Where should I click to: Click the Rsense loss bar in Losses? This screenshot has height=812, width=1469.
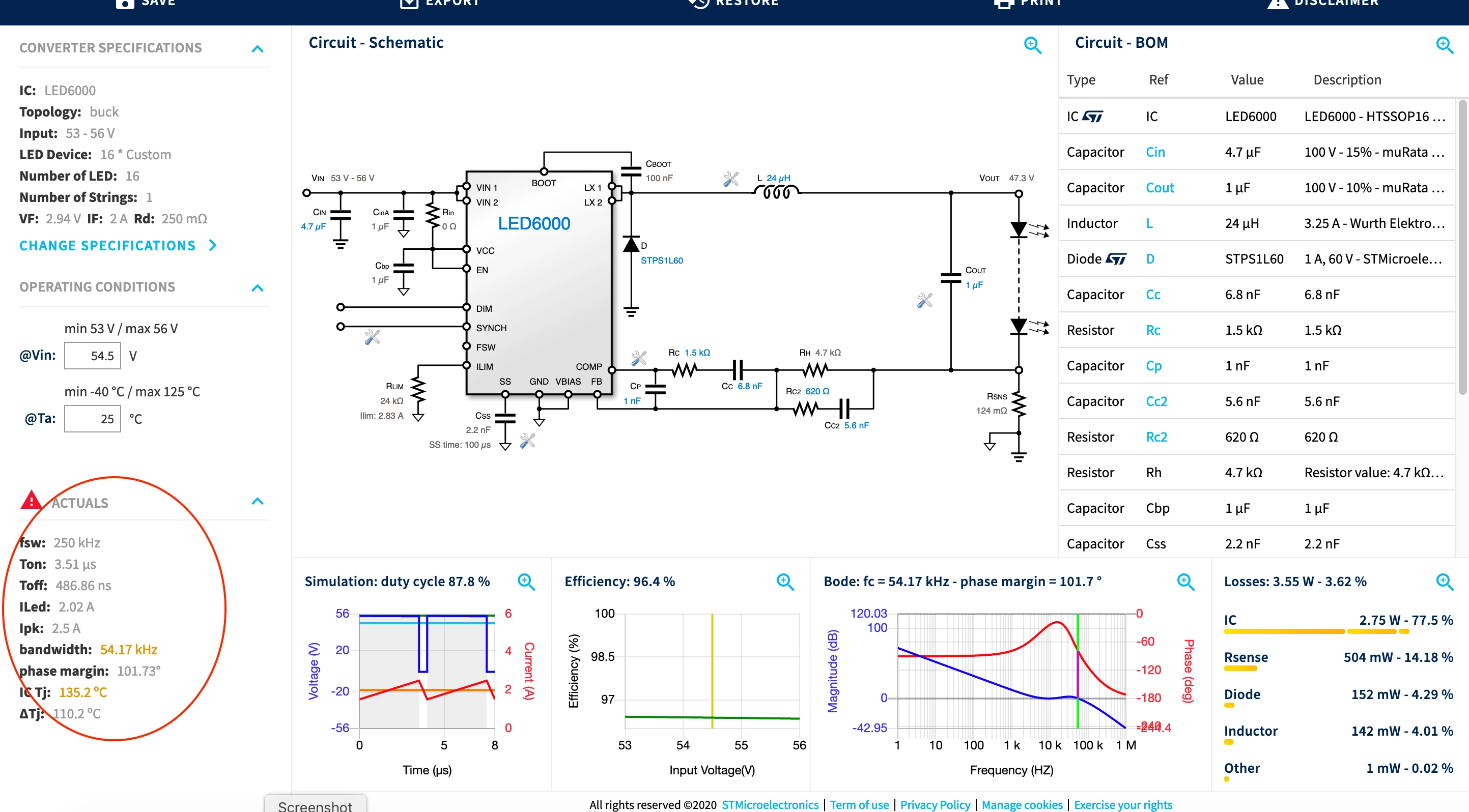point(1240,669)
